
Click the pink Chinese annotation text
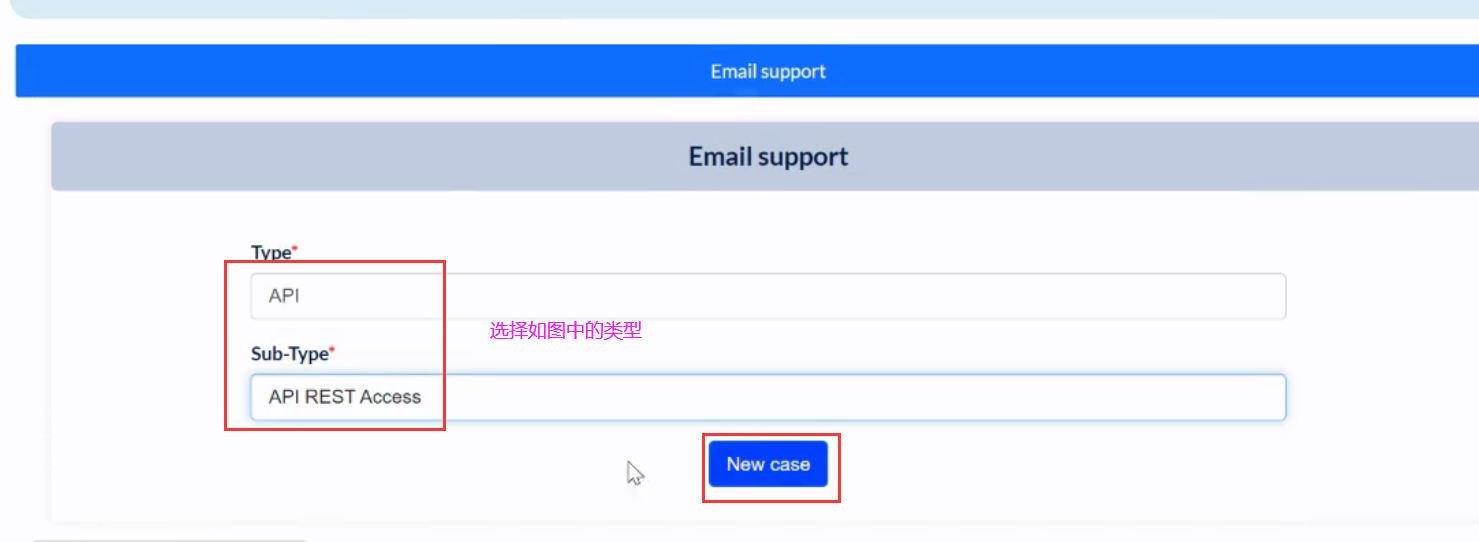pos(565,331)
